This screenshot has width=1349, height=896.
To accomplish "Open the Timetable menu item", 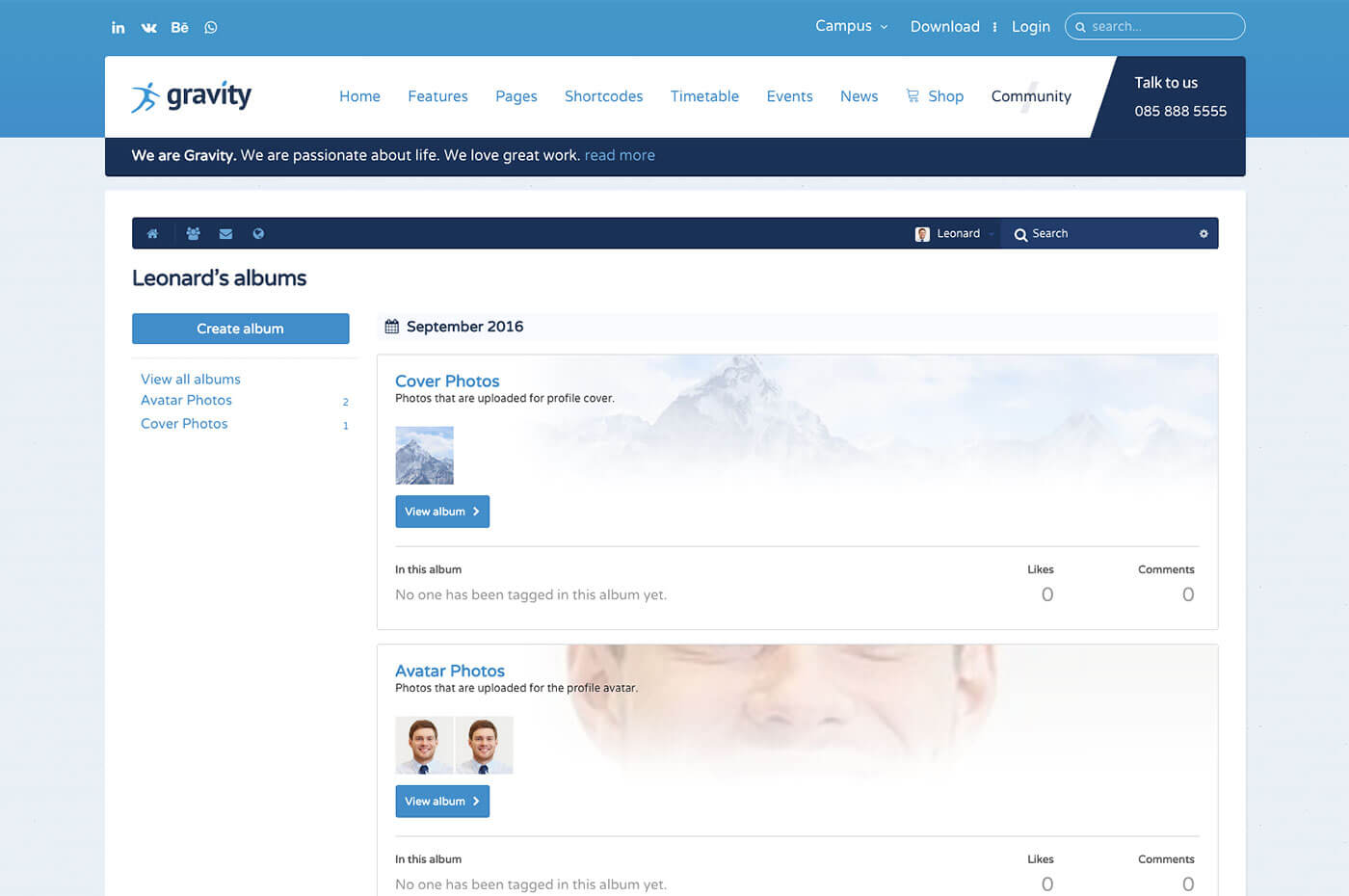I will coord(704,96).
